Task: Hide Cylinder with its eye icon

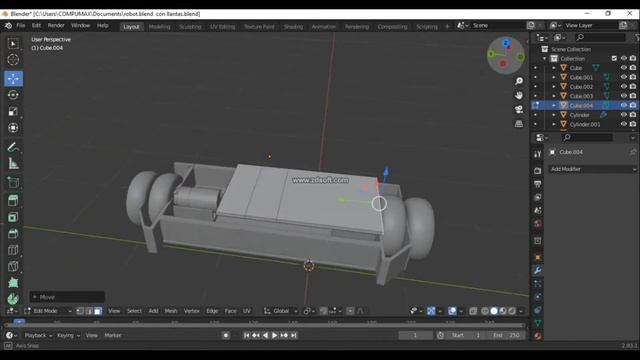Action: tap(624, 115)
